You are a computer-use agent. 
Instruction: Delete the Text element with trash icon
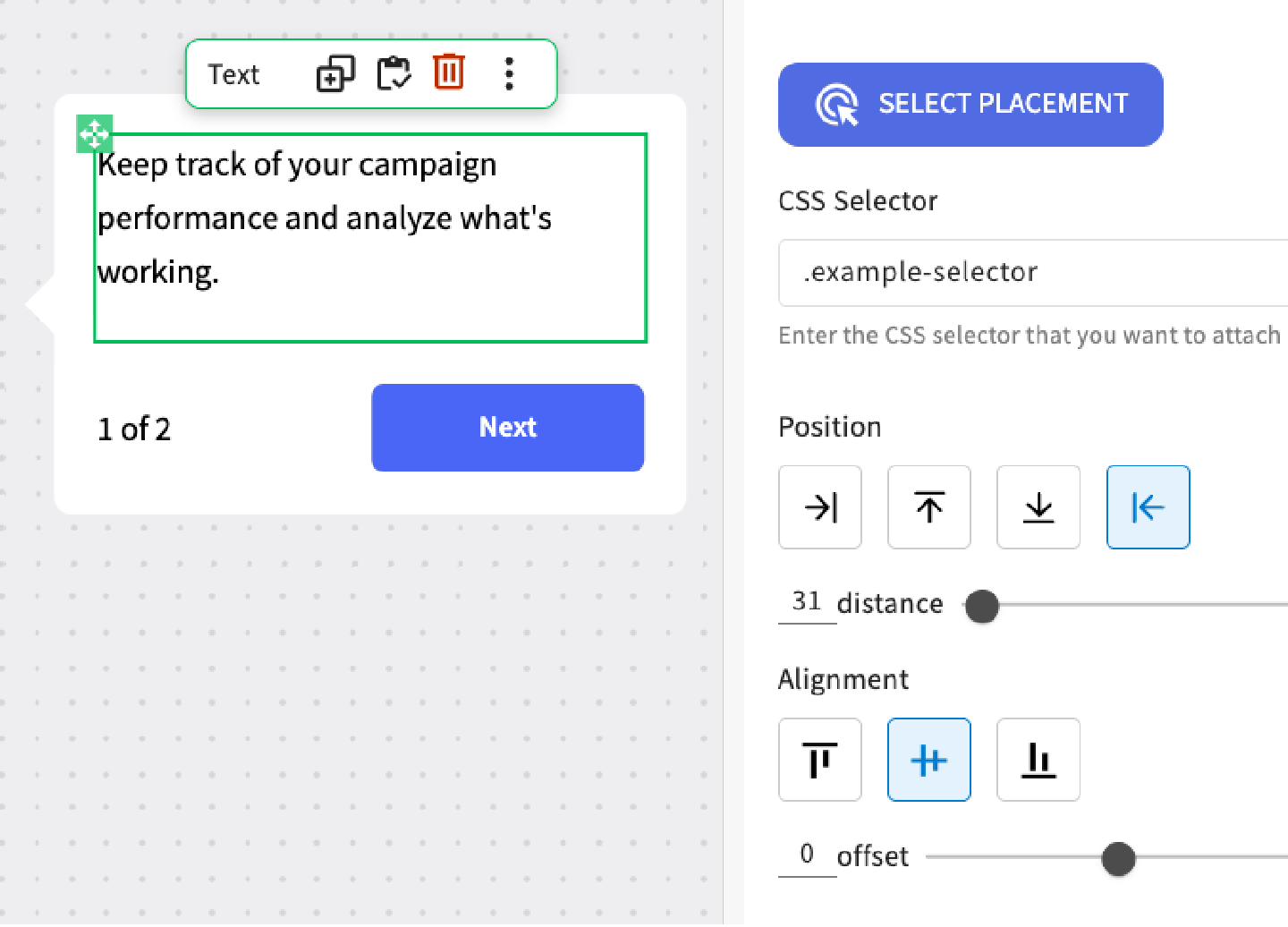click(449, 72)
